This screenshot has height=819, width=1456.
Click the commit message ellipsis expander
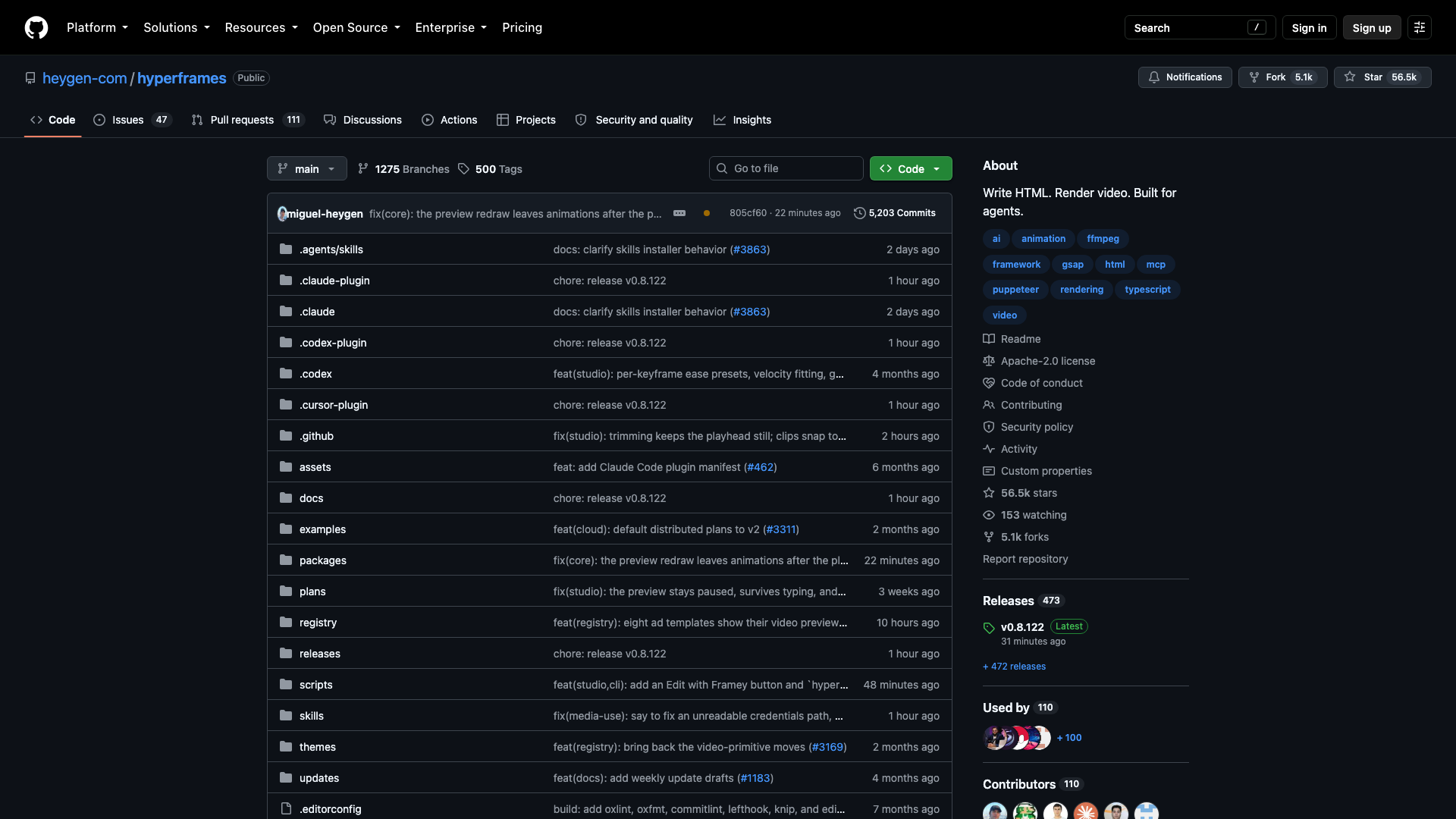coord(679,213)
